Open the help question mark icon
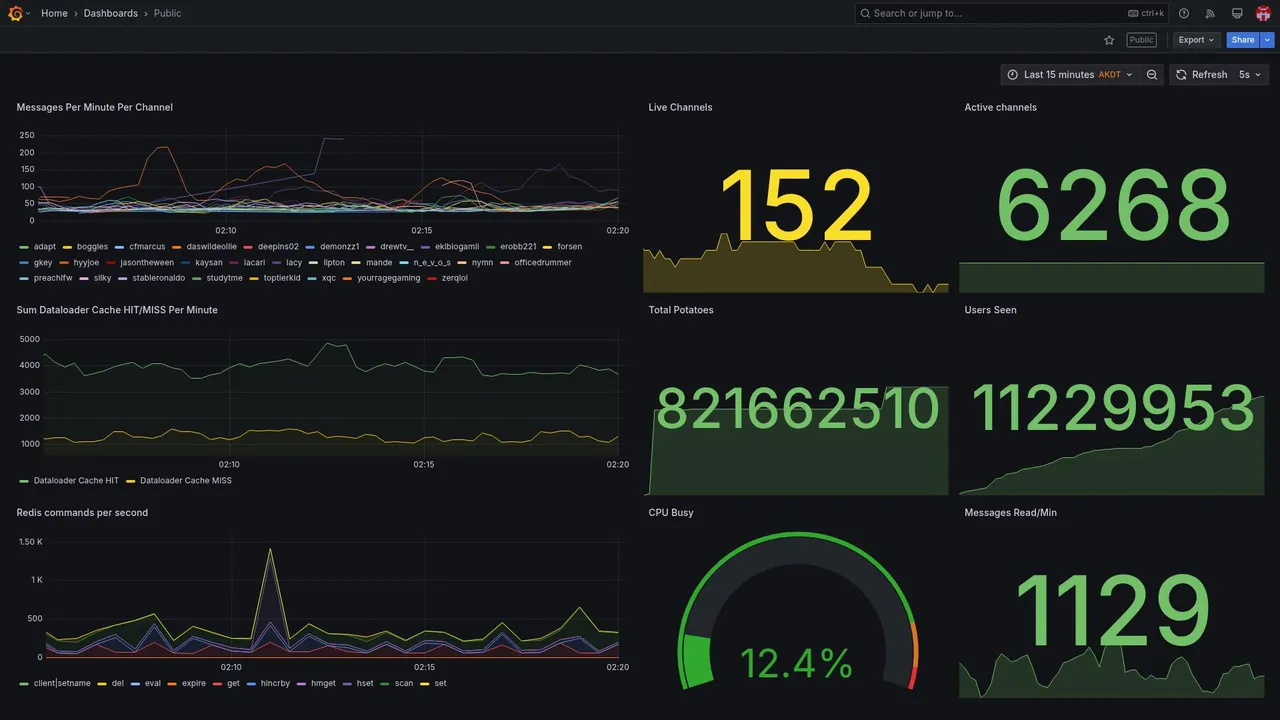Image resolution: width=1280 pixels, height=720 pixels. click(x=1184, y=13)
